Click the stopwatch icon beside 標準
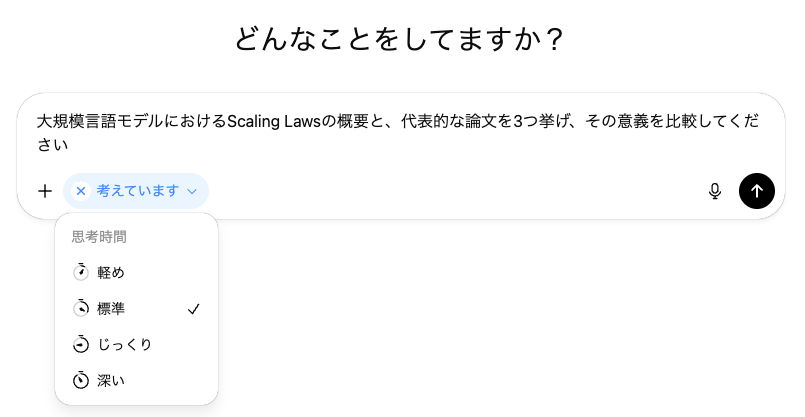The width and height of the screenshot is (805, 417). pyautogui.click(x=81, y=308)
